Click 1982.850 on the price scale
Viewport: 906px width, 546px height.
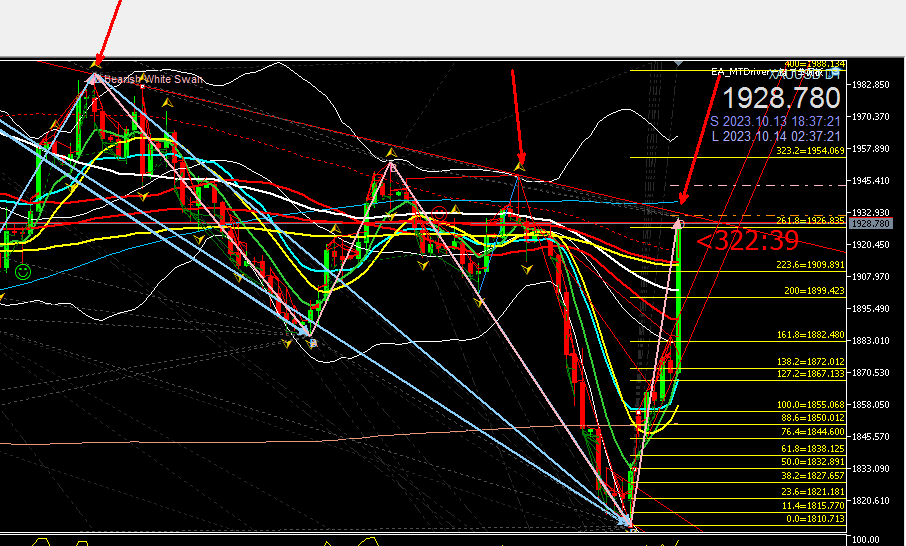point(871,84)
